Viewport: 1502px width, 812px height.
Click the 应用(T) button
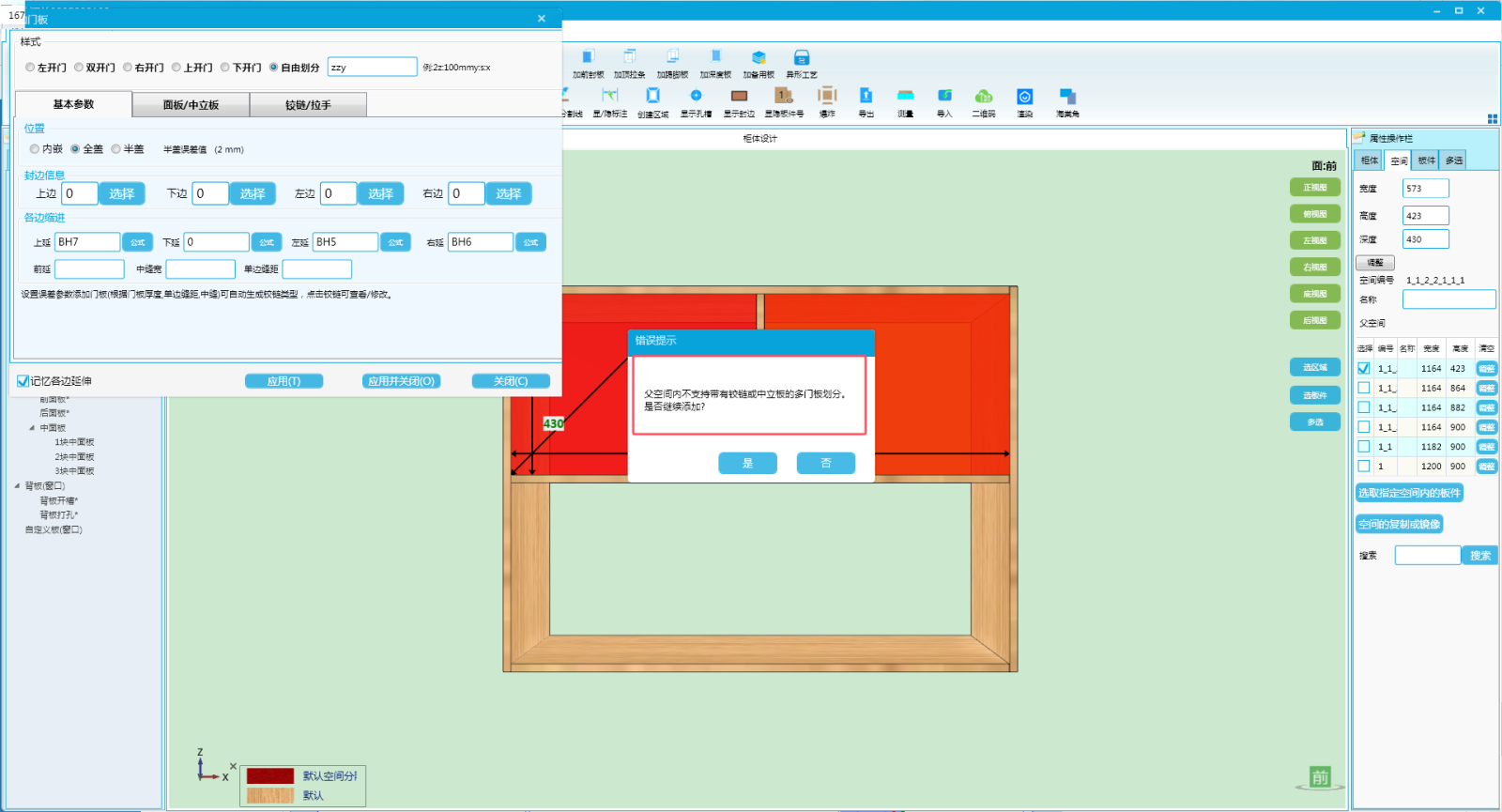click(x=284, y=381)
